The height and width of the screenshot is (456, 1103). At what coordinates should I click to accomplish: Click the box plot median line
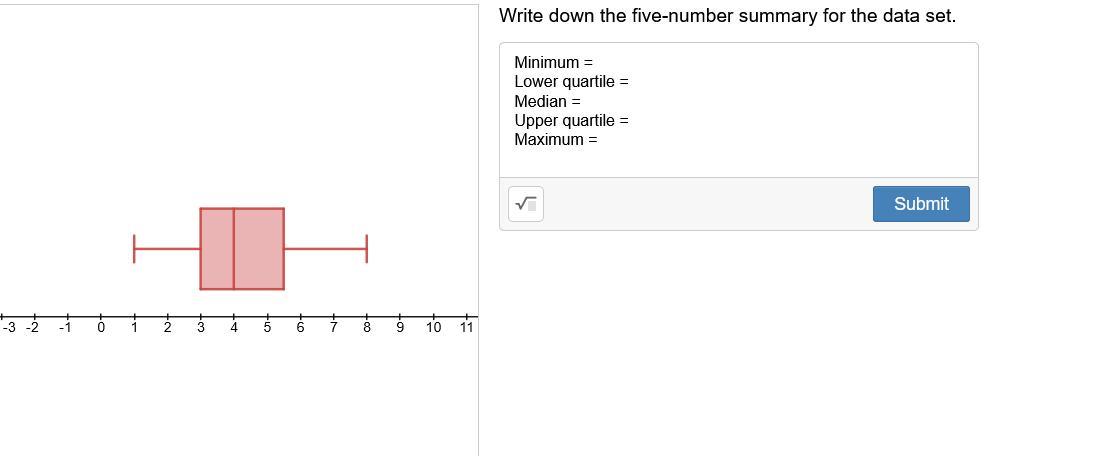234,248
